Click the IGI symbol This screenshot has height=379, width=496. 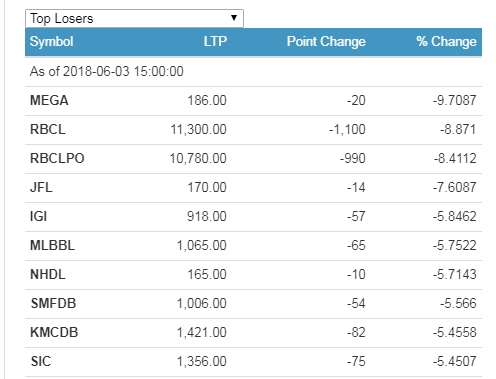[x=38, y=216]
